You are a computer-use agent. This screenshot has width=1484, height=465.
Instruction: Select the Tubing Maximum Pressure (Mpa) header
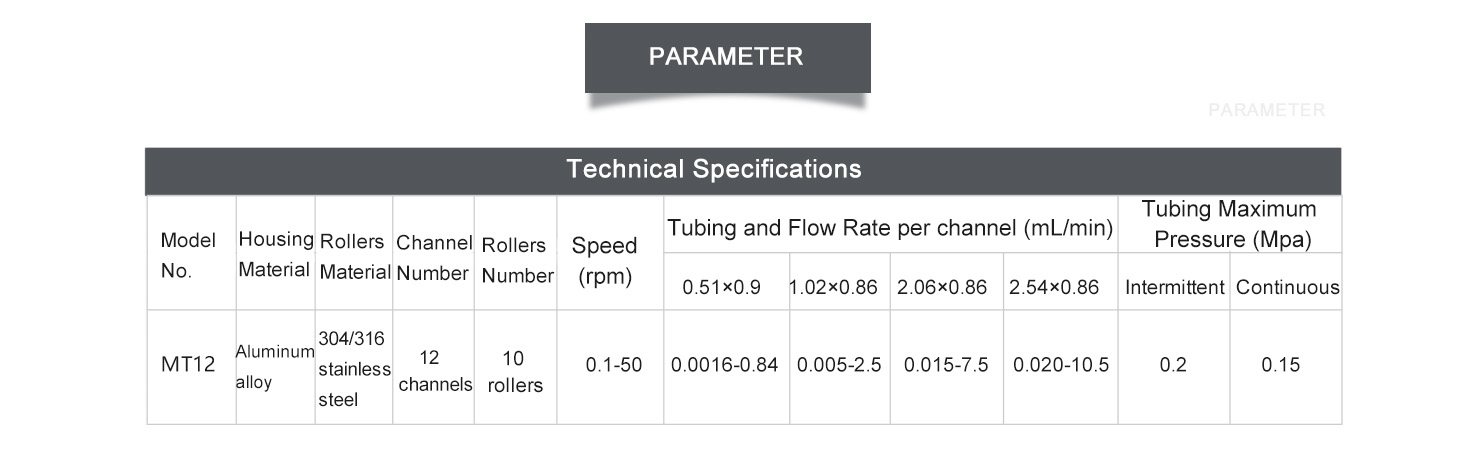click(1229, 226)
